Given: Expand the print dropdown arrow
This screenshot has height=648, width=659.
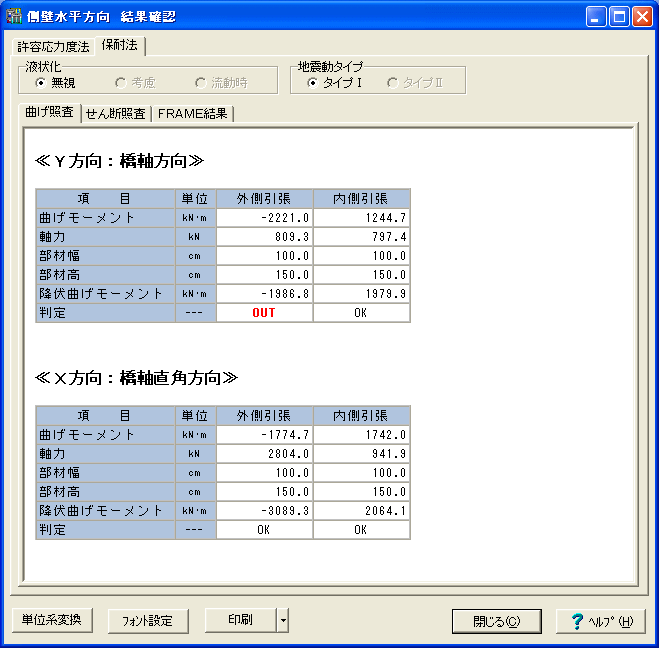Looking at the screenshot, I should click(283, 620).
